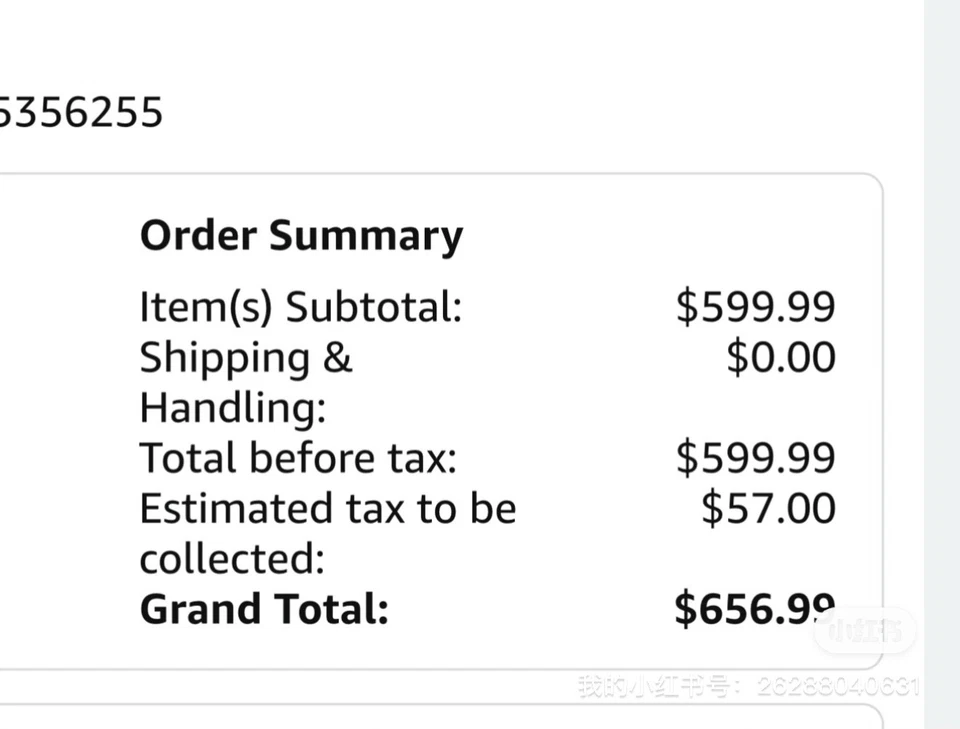Click the Shipping & label text
The width and height of the screenshot is (960, 729).
click(x=245, y=358)
